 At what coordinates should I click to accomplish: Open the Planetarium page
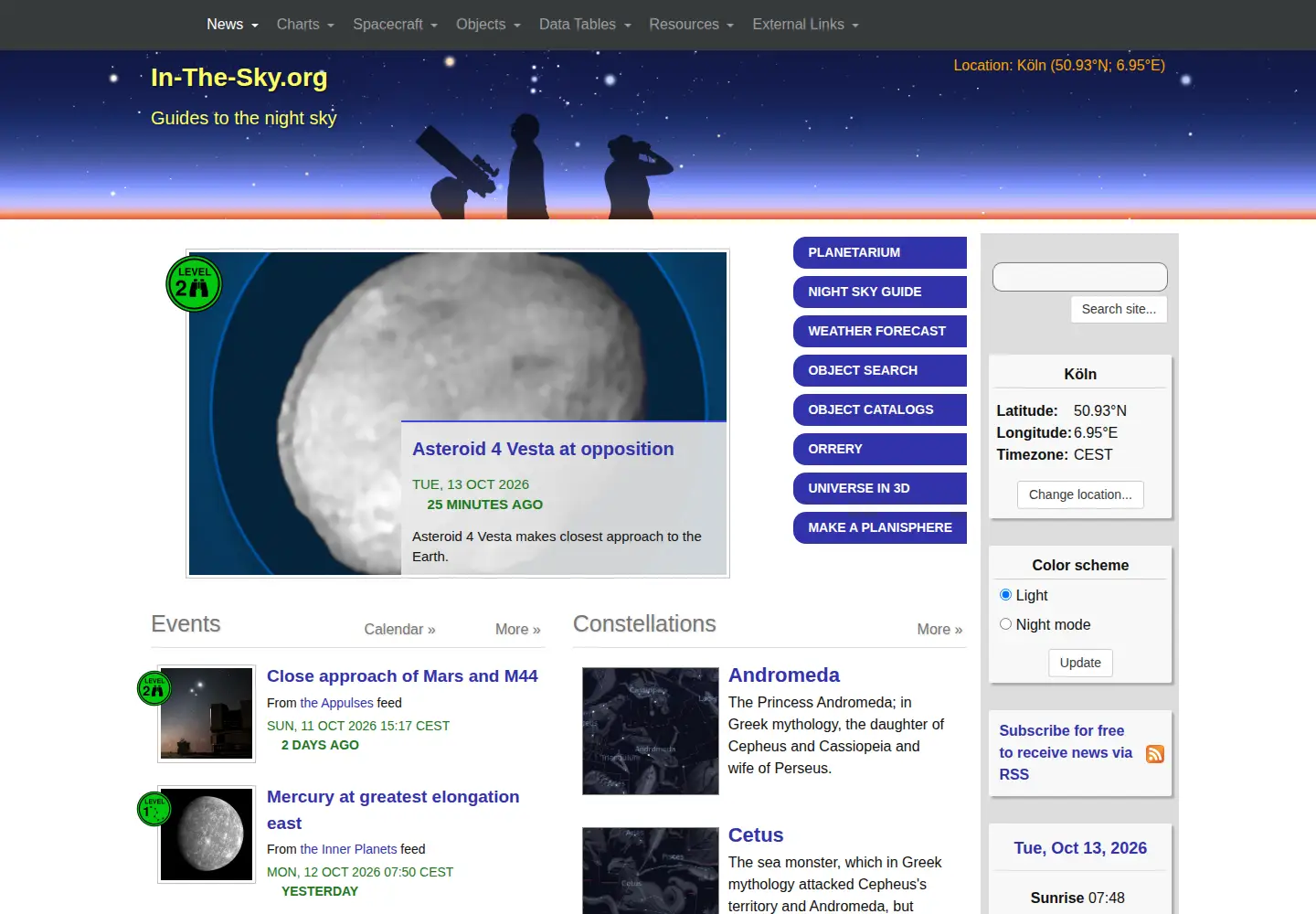880,252
